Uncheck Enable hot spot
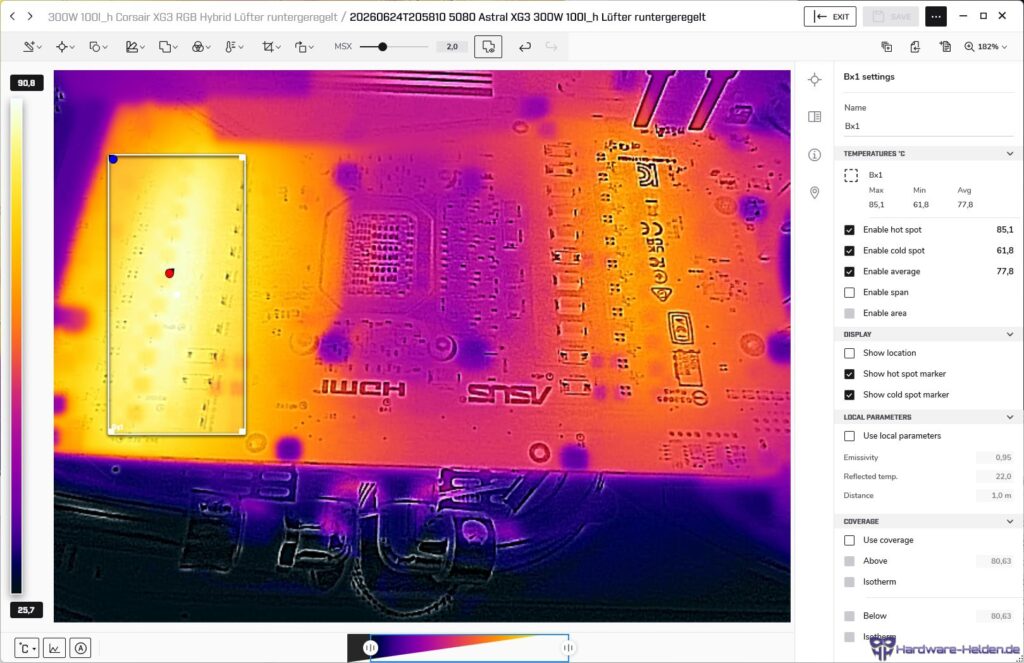The height and width of the screenshot is (663, 1024). 849,230
